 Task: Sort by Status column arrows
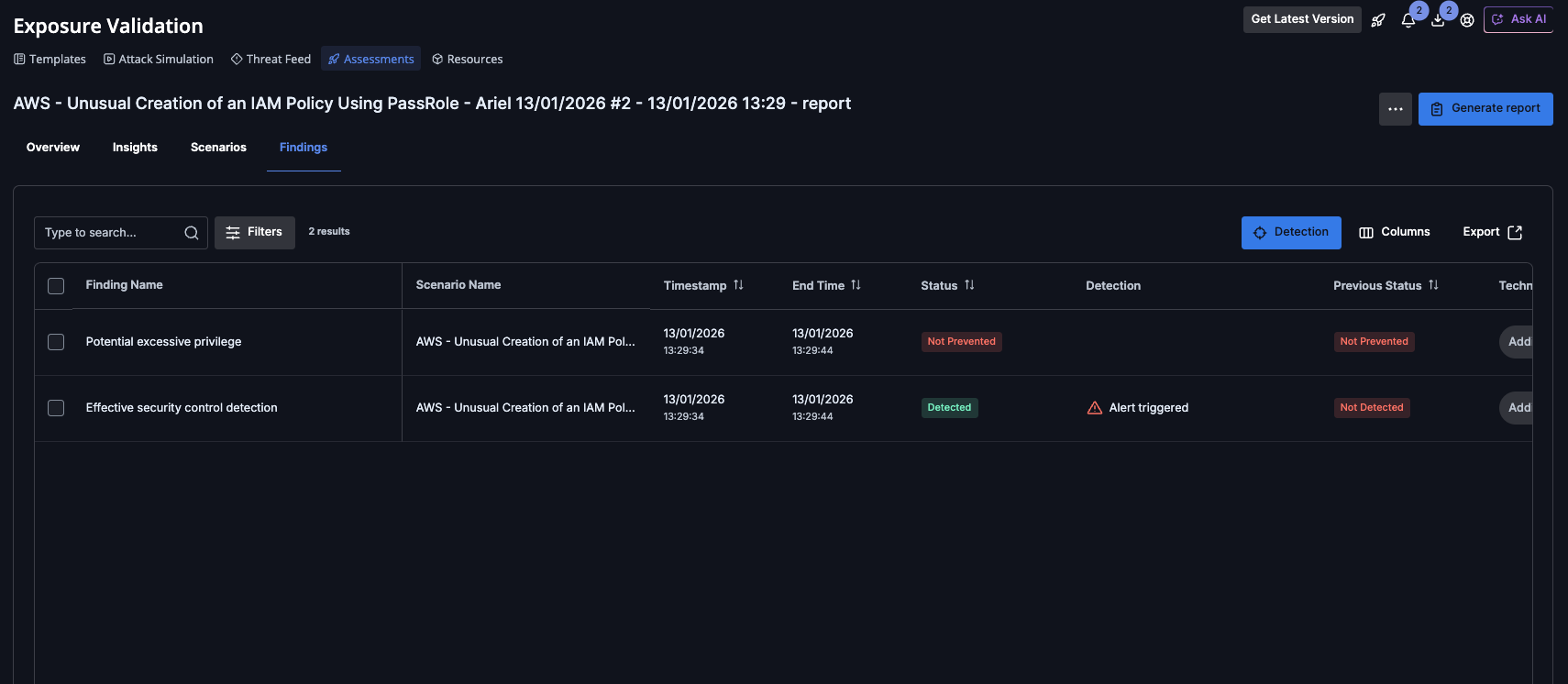pos(969,285)
